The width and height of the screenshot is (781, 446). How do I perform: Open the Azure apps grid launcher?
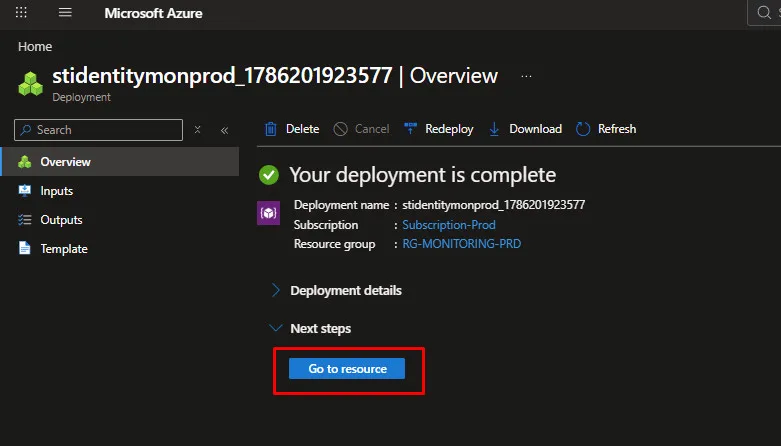(x=21, y=12)
